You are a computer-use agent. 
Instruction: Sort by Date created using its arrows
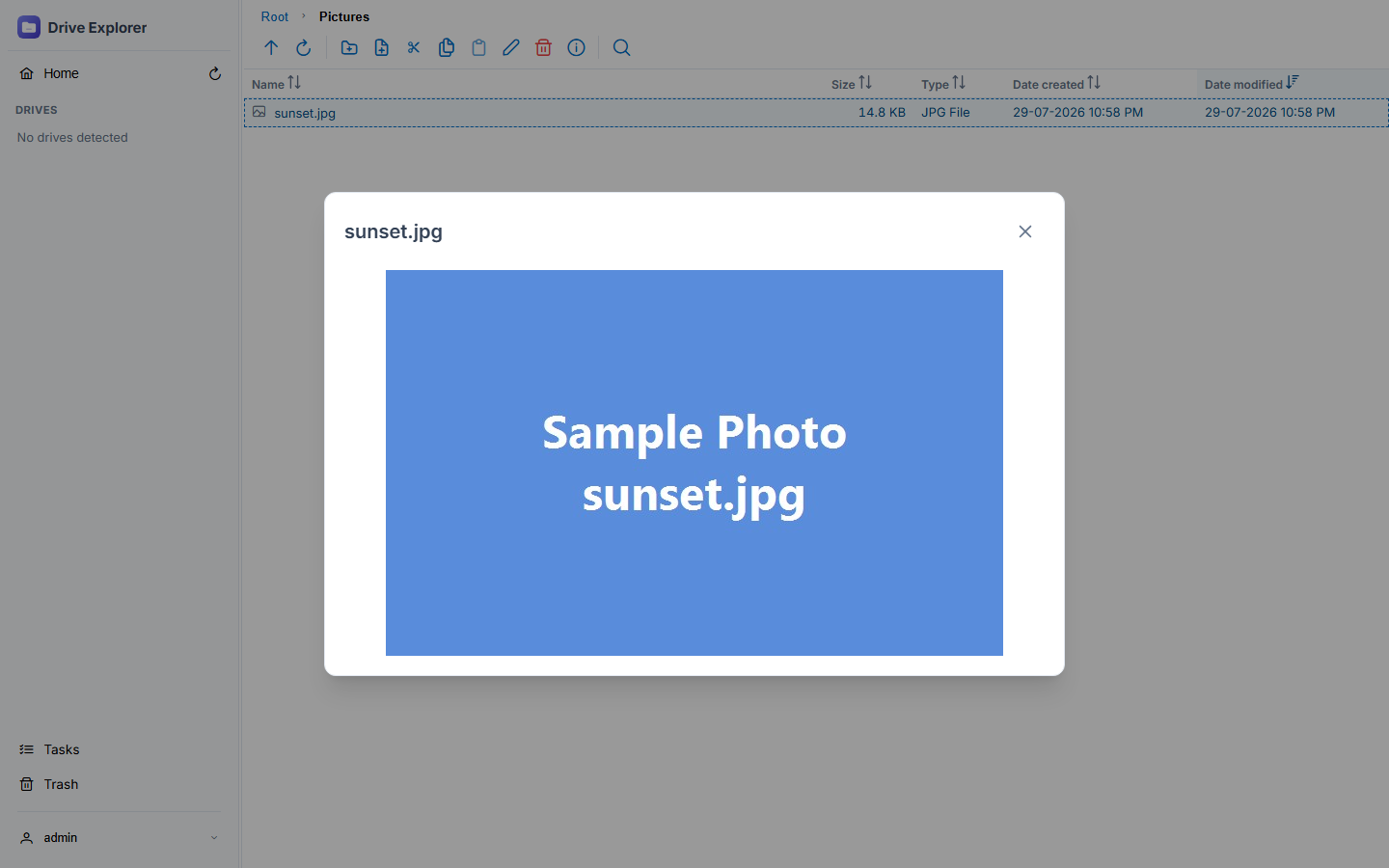pos(1094,83)
